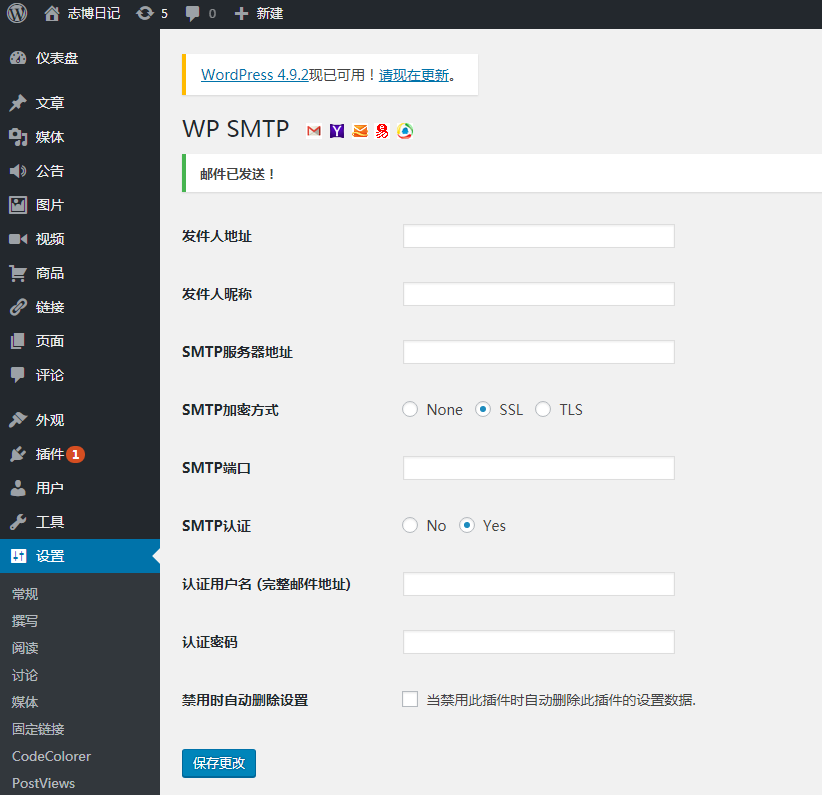Click the SMTP服务器地址 input field
This screenshot has height=795, width=822.
539,352
